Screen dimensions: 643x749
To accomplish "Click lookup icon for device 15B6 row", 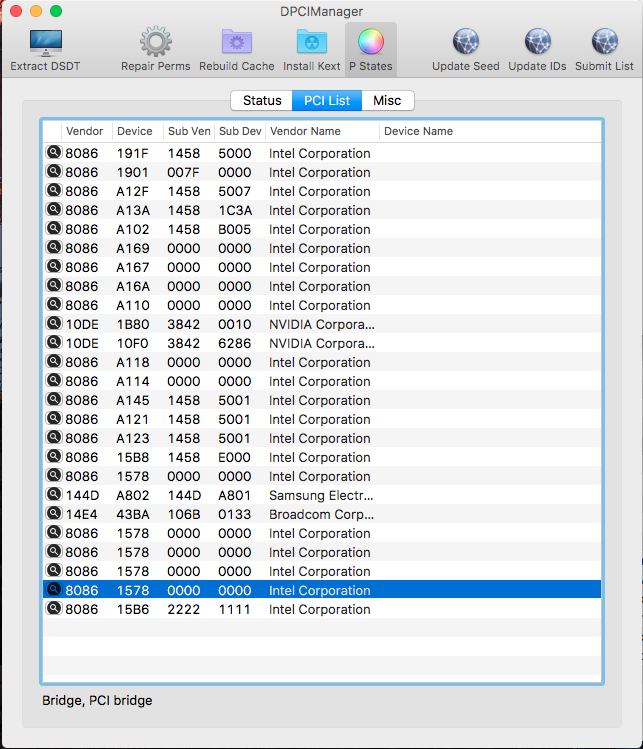I will coord(54,609).
